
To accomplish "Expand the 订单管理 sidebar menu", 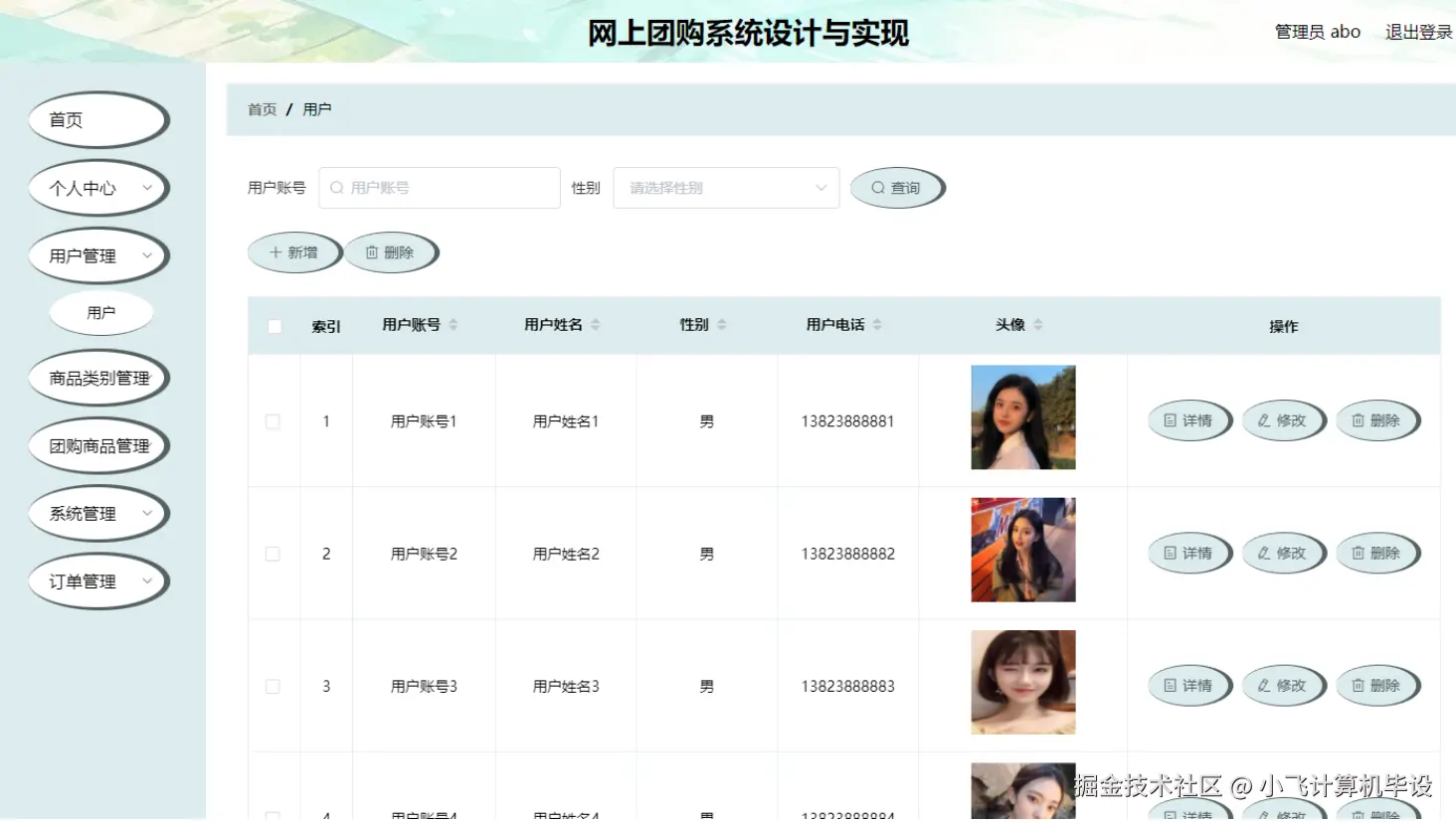I will [98, 580].
